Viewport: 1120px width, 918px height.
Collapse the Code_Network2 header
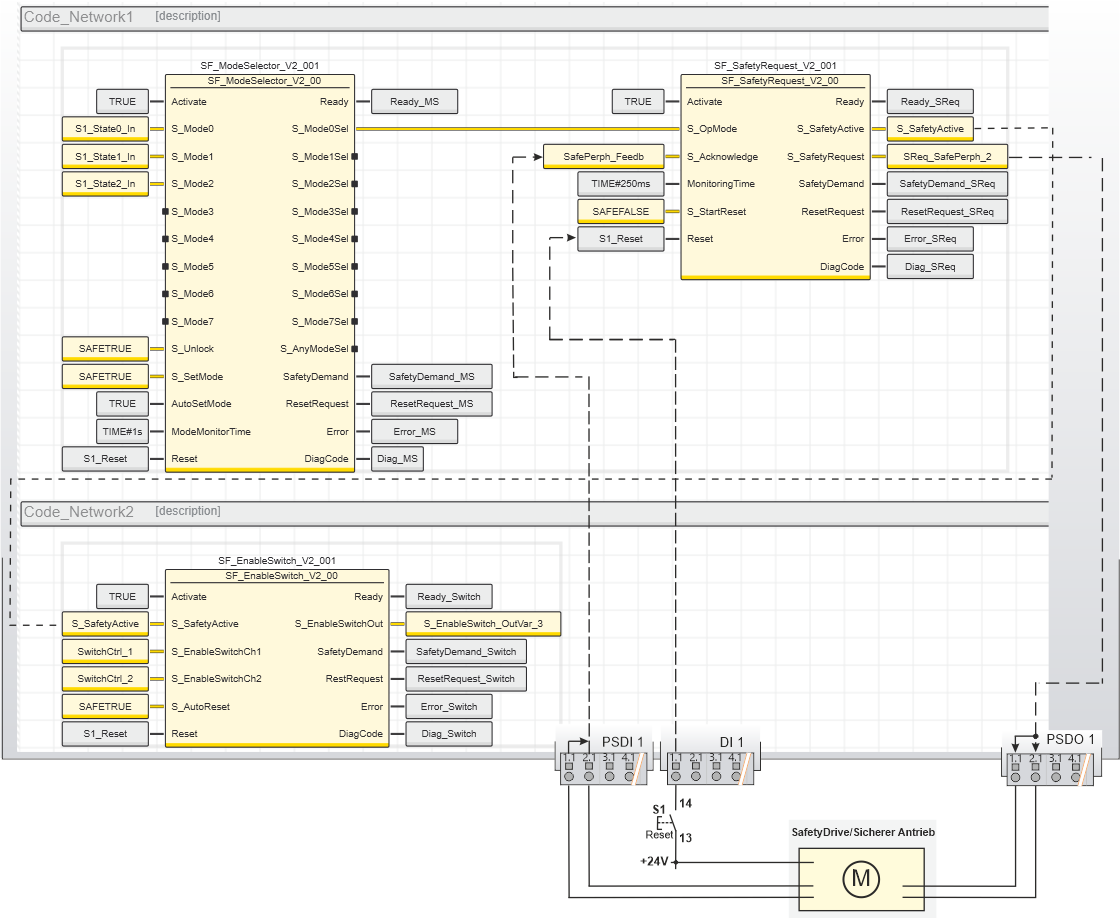pyautogui.click(x=78, y=512)
